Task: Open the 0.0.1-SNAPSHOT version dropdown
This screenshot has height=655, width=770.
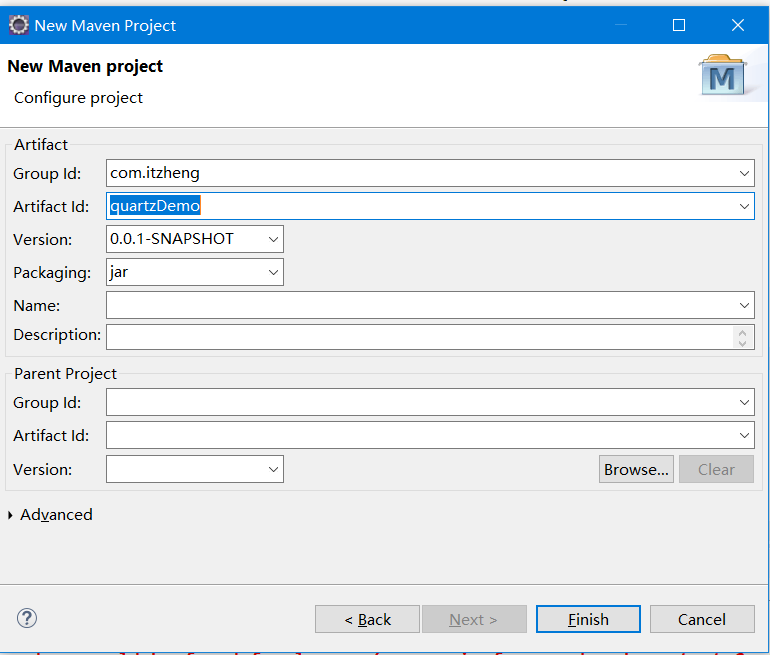Action: tap(273, 239)
